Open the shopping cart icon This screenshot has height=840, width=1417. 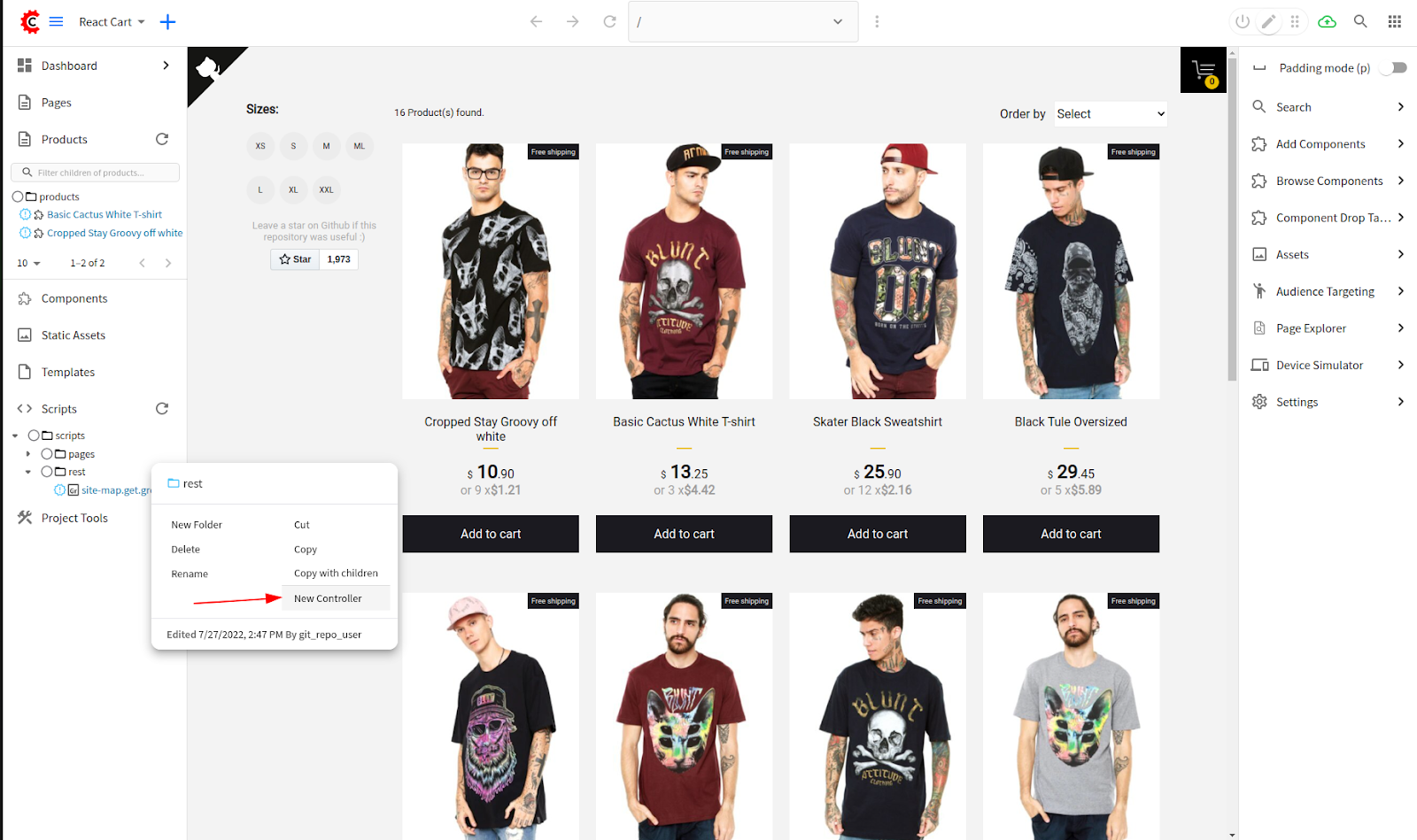click(x=1204, y=70)
